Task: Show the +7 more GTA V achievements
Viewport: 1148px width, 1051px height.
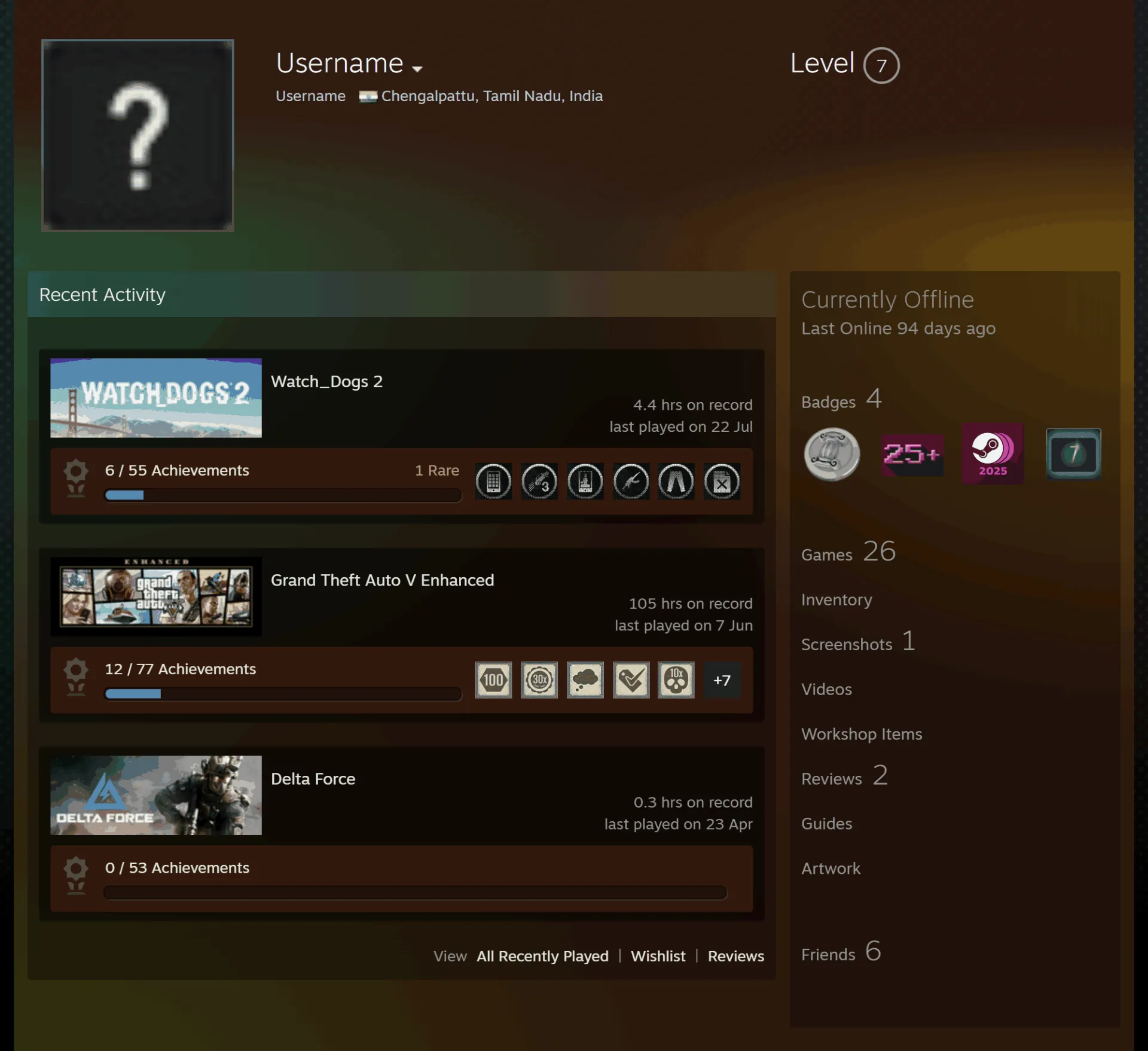Action: [722, 680]
